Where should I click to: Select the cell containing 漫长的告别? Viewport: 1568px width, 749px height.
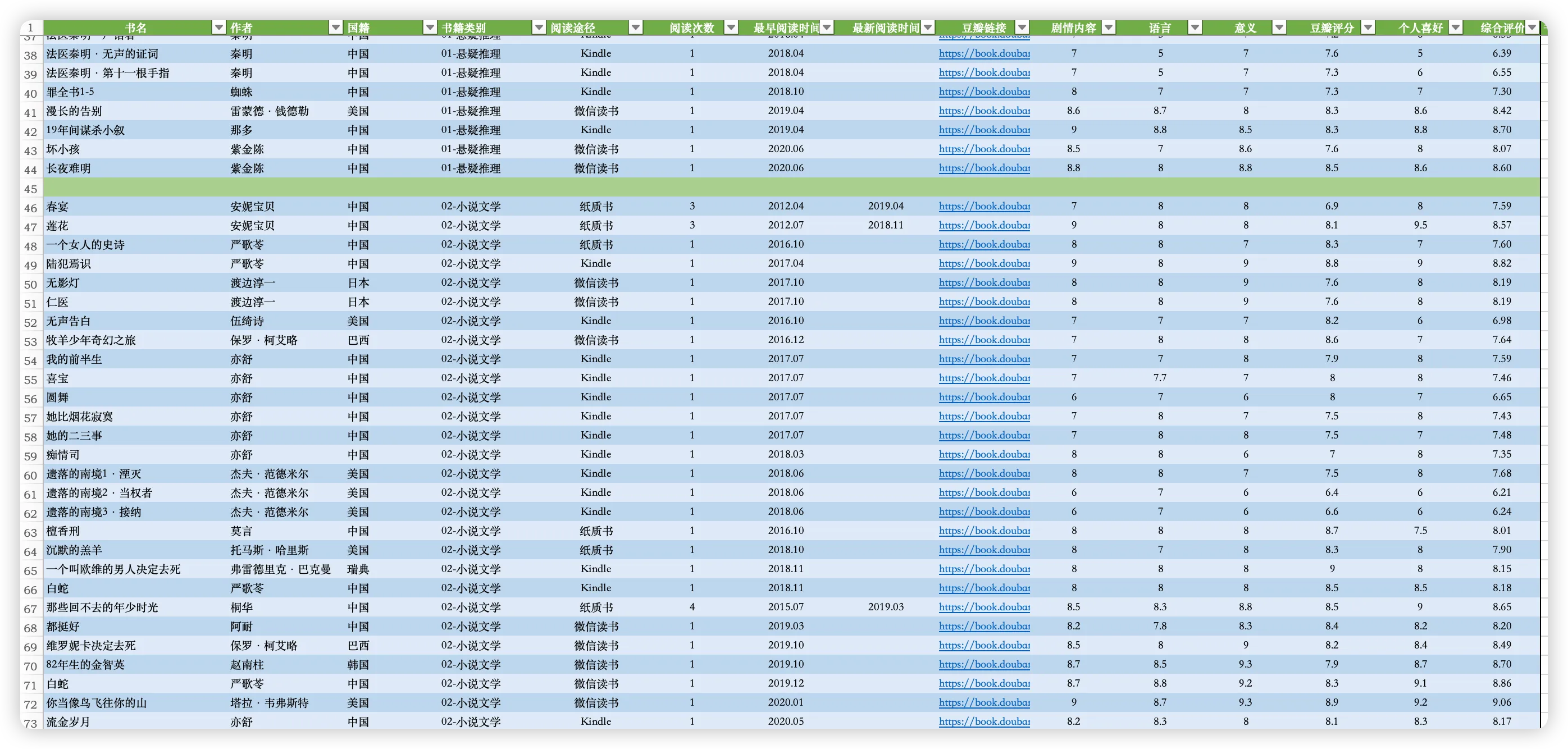click(x=74, y=111)
